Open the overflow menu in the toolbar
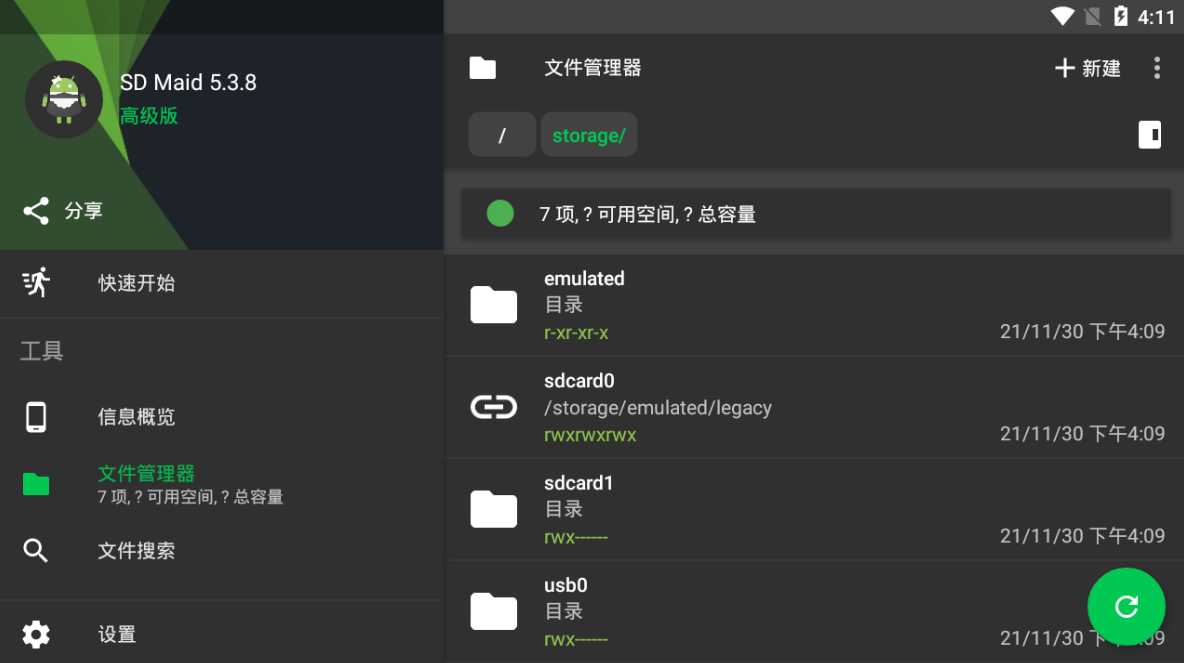This screenshot has width=1184, height=663. [1157, 68]
